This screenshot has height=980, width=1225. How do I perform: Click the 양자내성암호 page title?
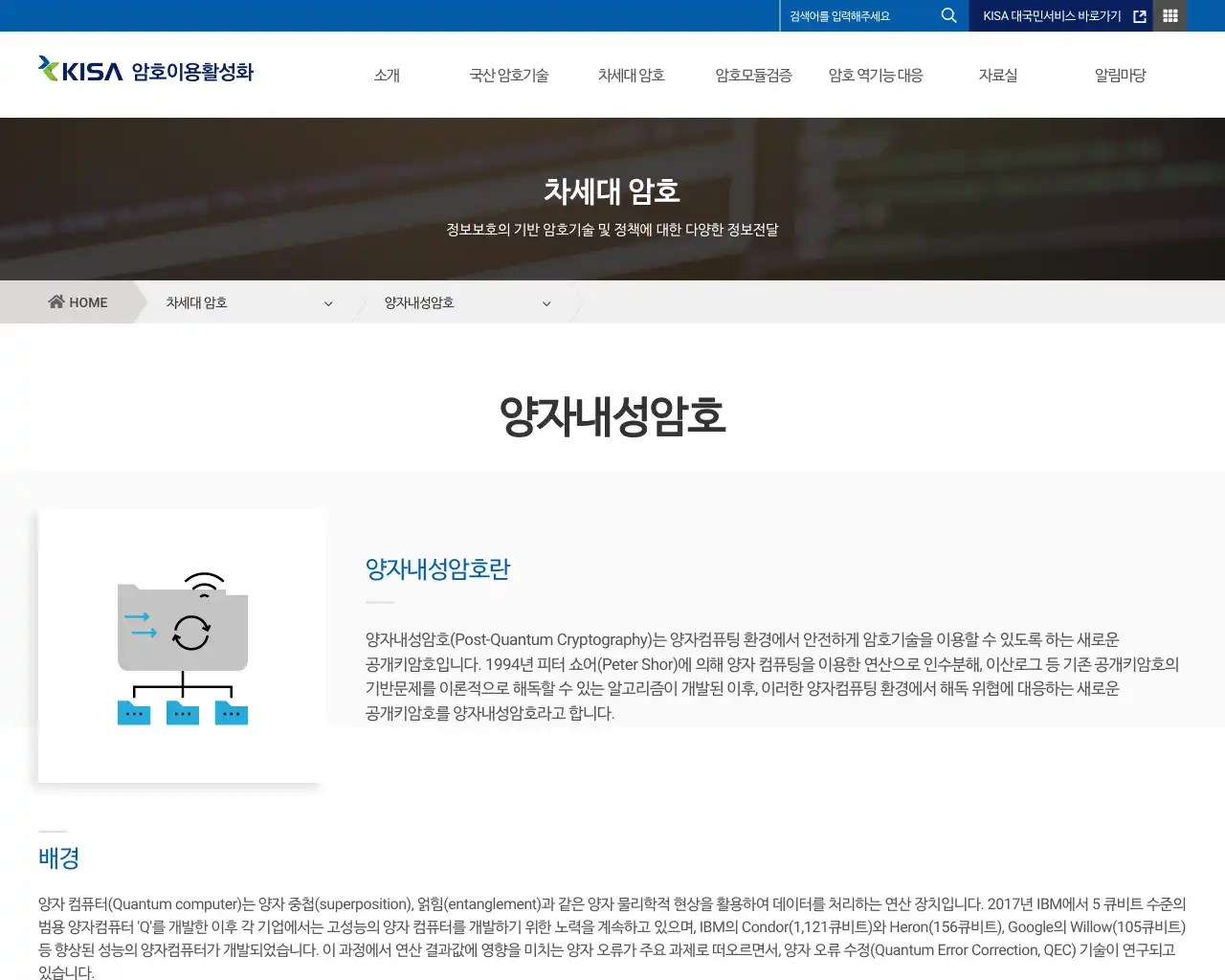[612, 416]
